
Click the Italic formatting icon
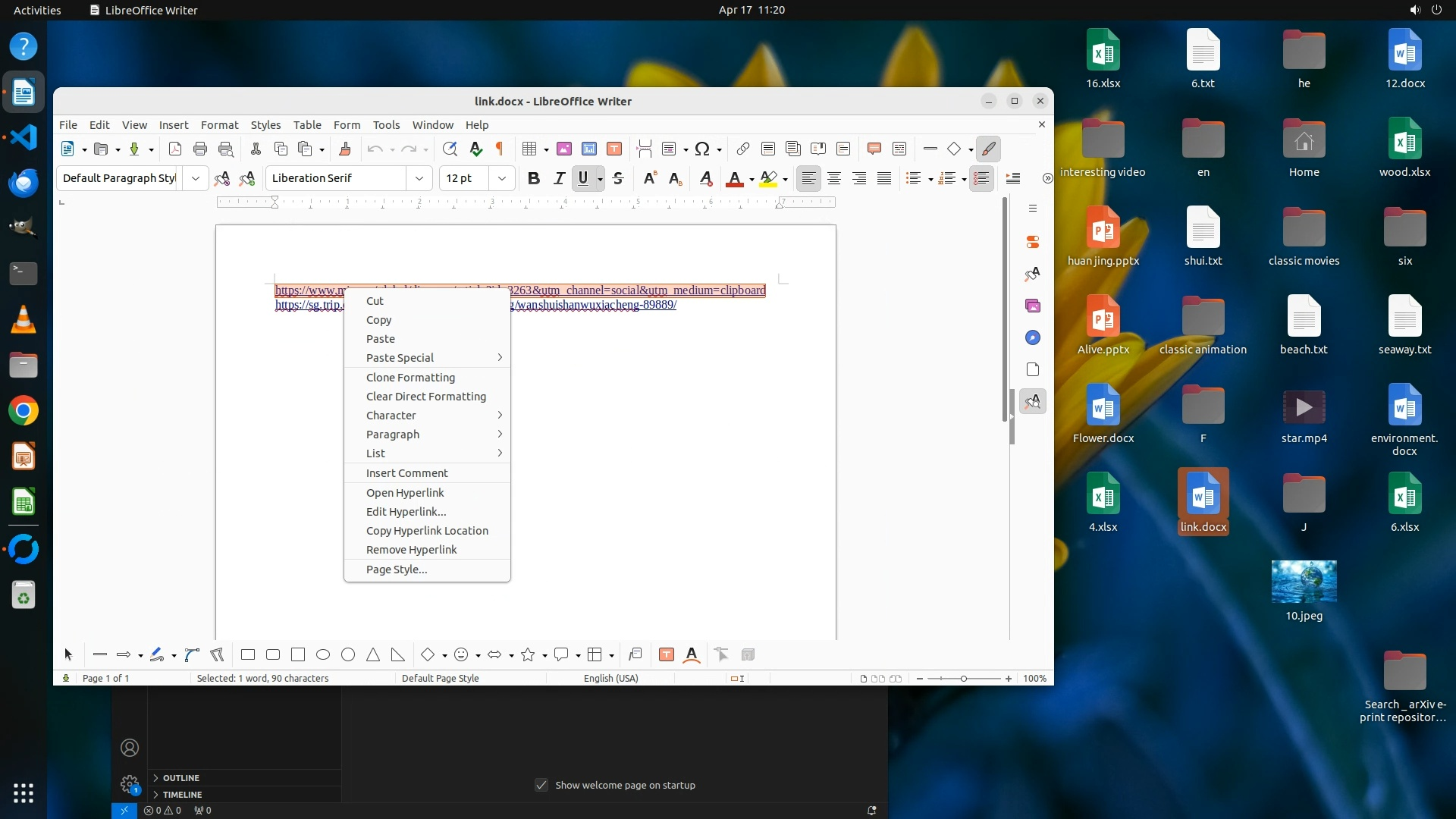(x=559, y=178)
